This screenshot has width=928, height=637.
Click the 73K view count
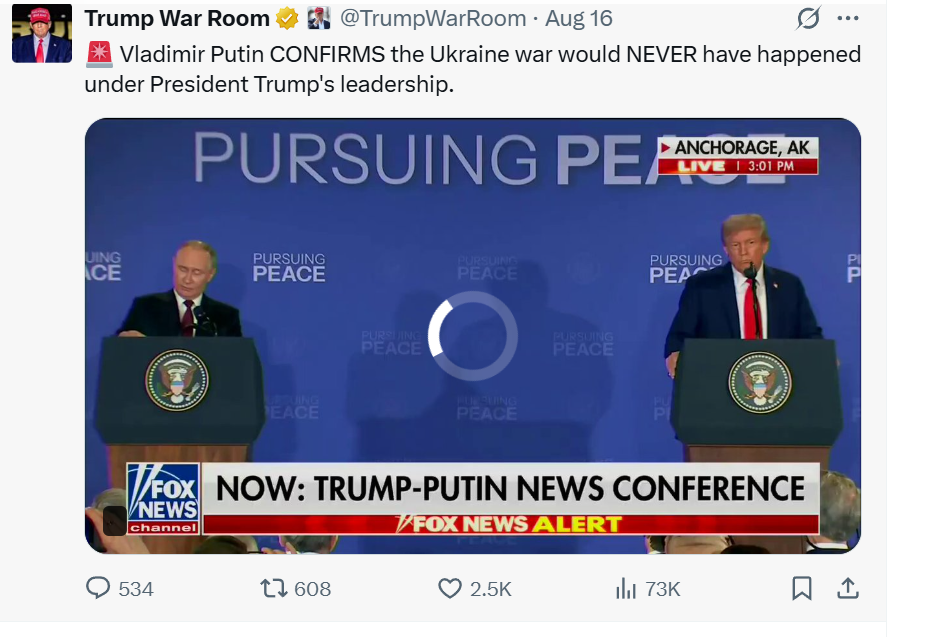tap(662, 589)
